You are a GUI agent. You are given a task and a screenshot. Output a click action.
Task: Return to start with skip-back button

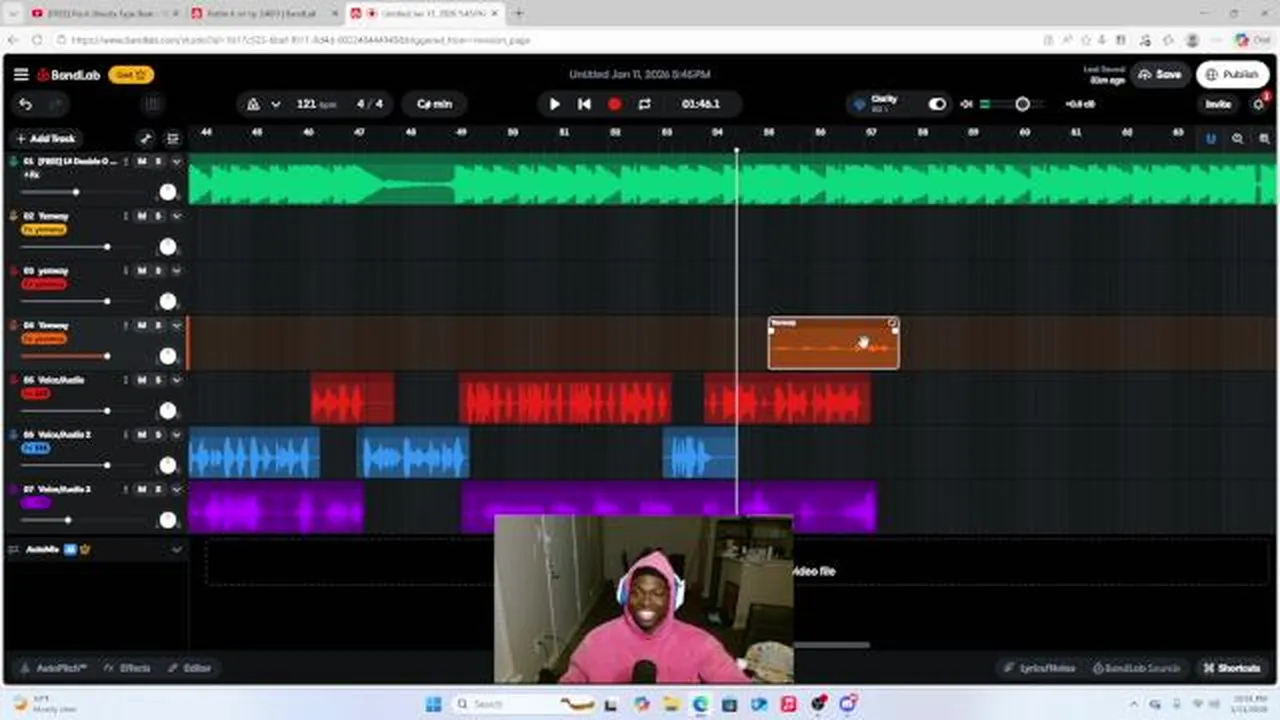tap(584, 104)
